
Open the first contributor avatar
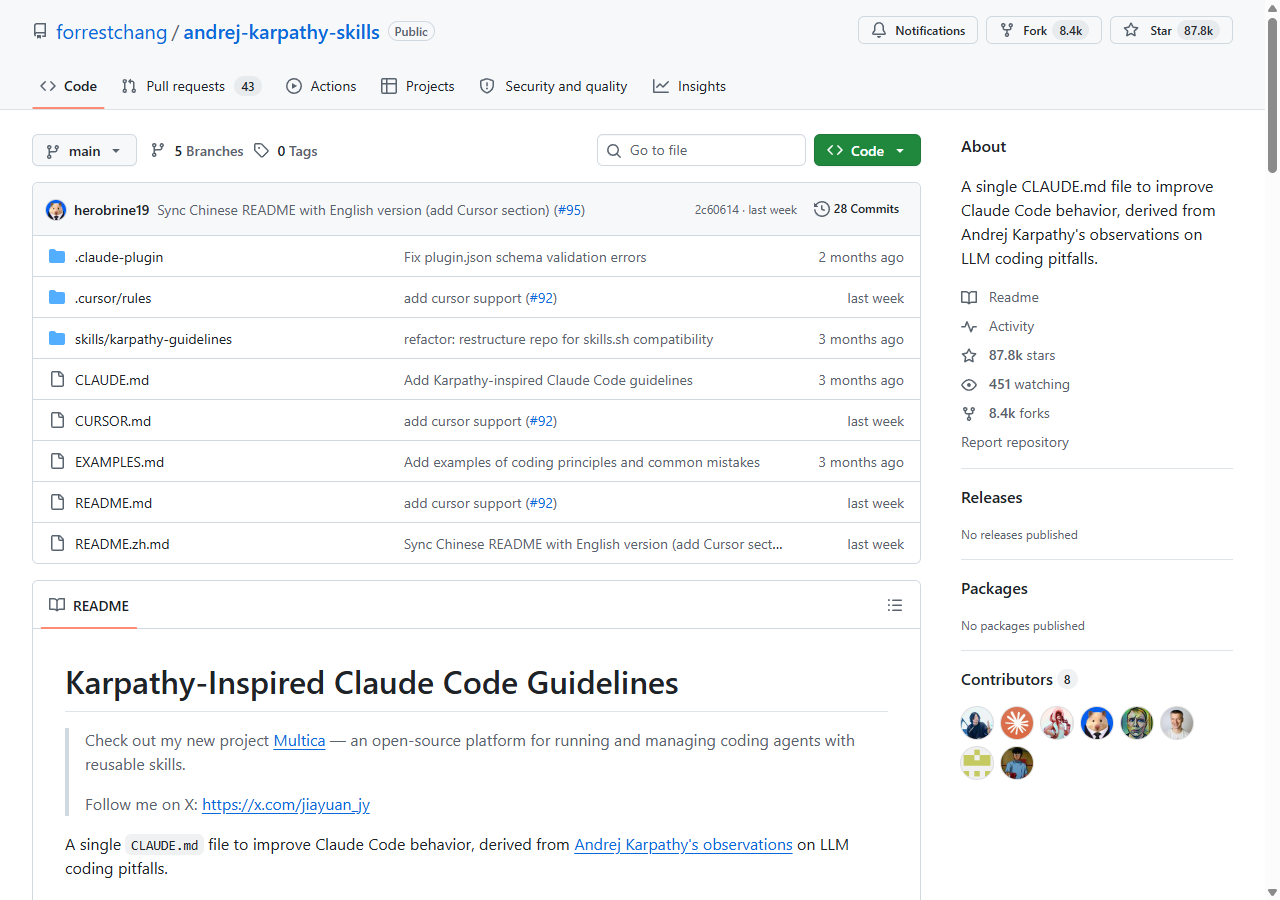(x=977, y=723)
